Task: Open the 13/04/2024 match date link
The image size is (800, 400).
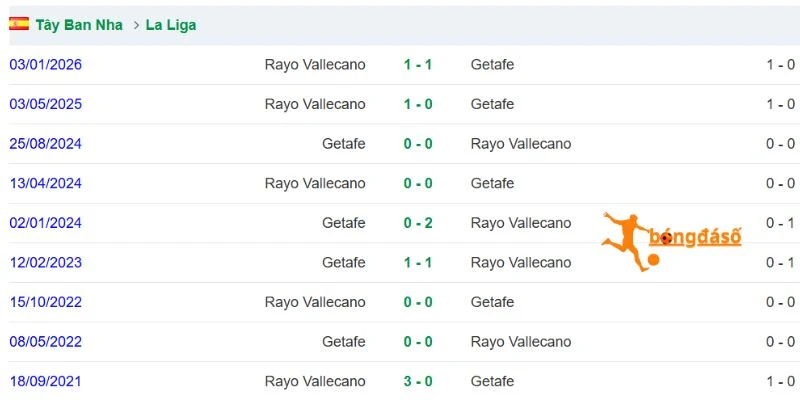Action: click(x=45, y=183)
